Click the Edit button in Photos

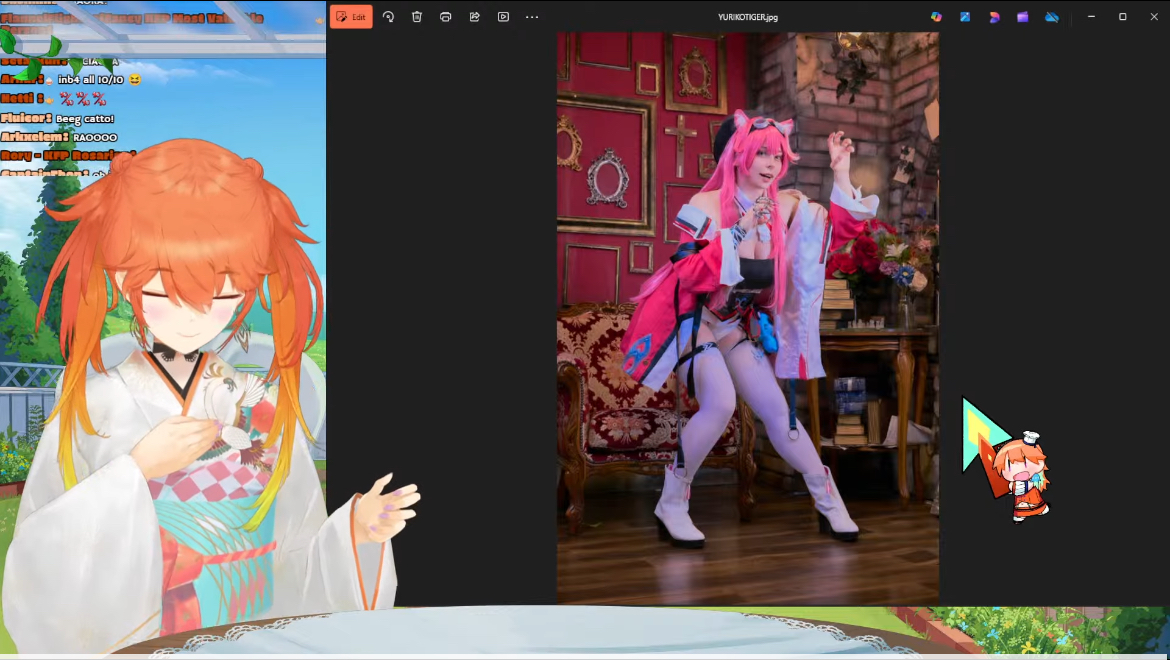[351, 16]
